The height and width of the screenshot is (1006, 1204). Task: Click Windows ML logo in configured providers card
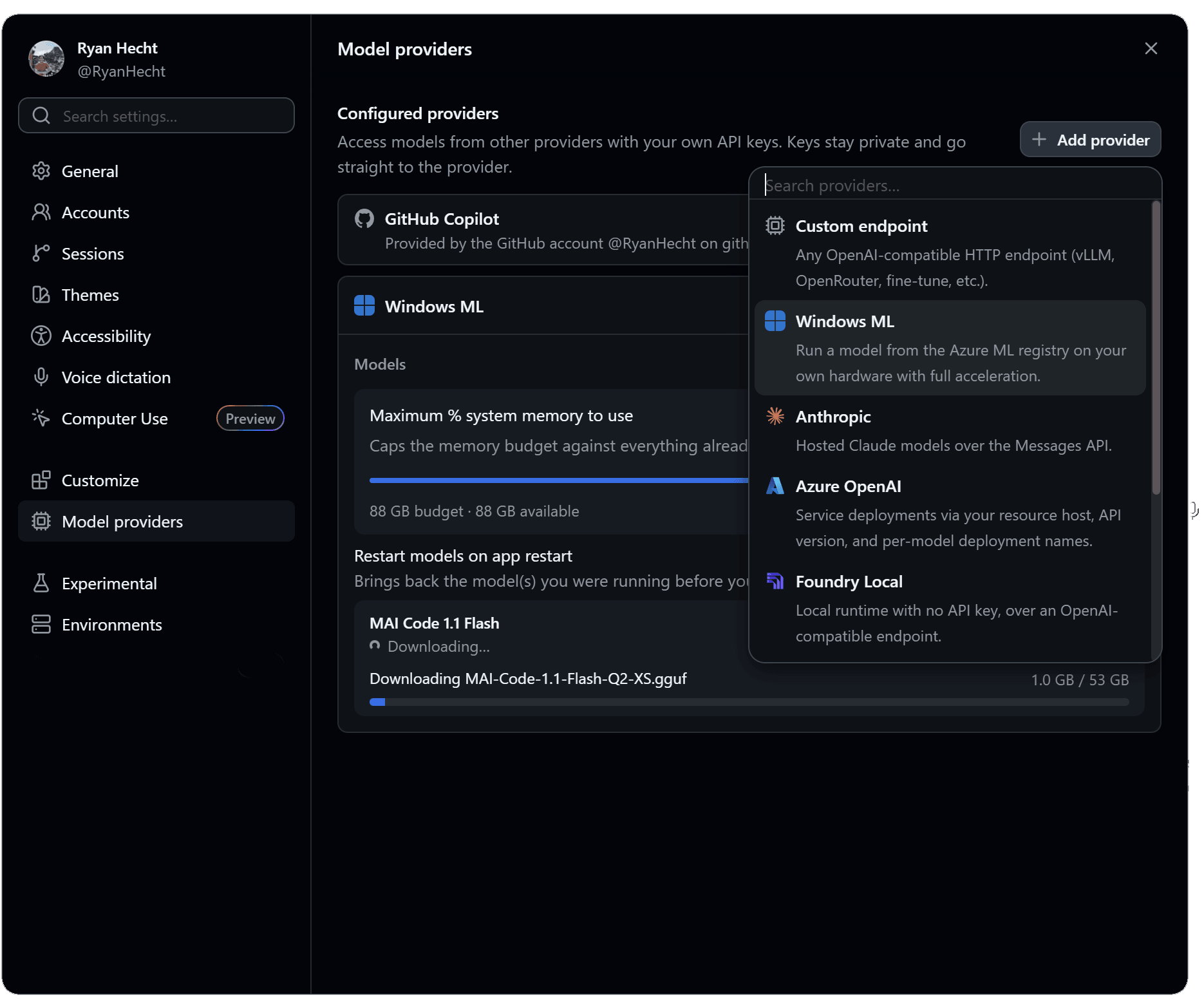tap(364, 306)
